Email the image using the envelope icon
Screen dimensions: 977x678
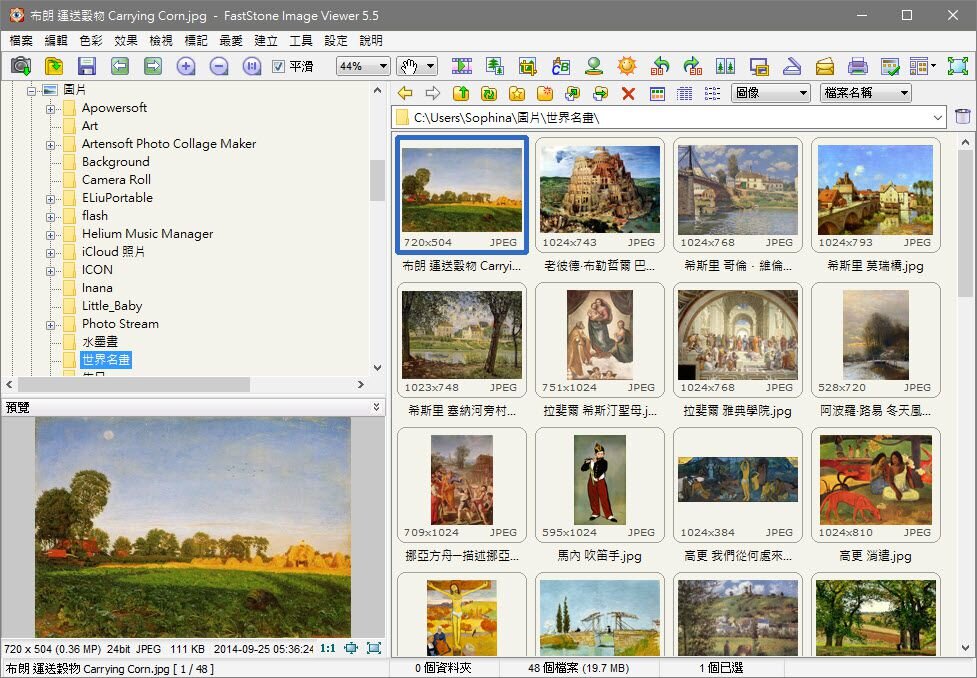coord(824,65)
